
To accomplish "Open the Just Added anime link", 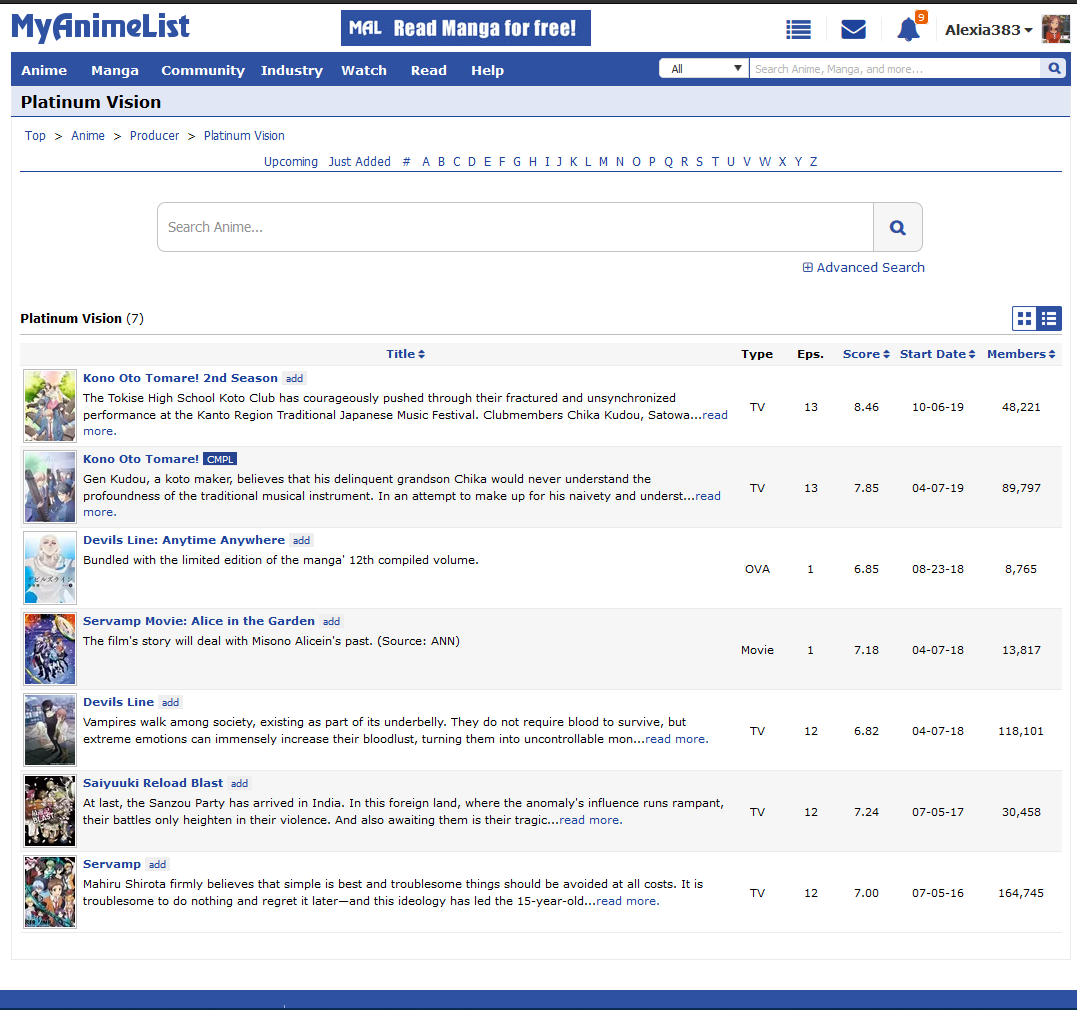I will click(359, 161).
